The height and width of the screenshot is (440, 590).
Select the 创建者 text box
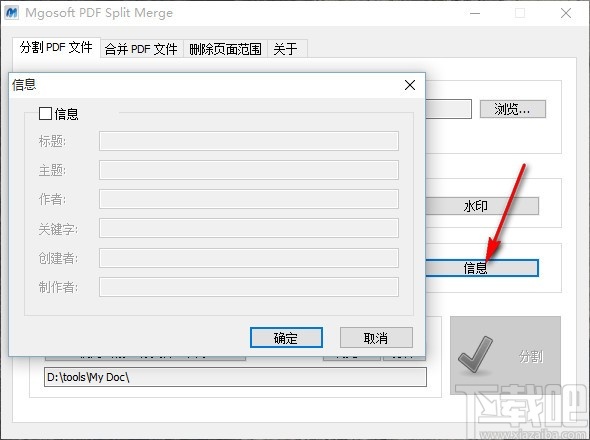pos(249,258)
